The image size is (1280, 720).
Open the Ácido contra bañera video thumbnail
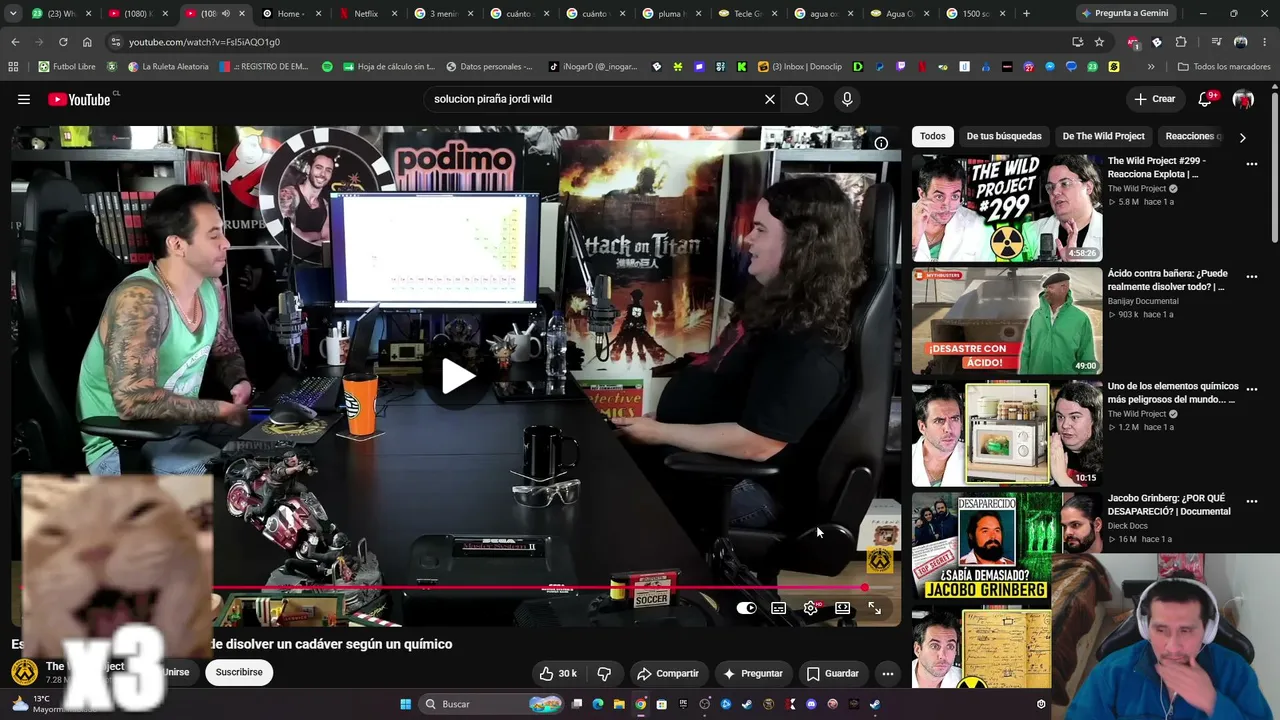click(x=1007, y=320)
